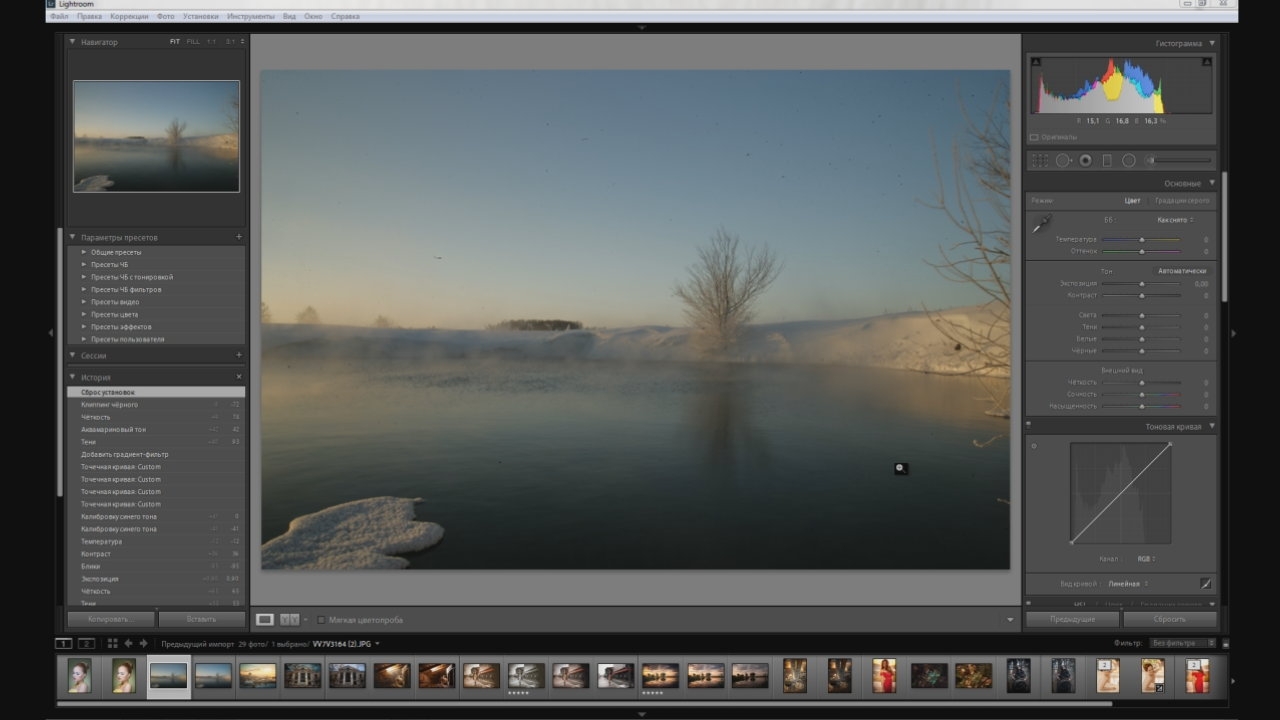Viewport: 1280px width, 720px height.
Task: Hide the left panel group arrow
Action: tap(52, 332)
